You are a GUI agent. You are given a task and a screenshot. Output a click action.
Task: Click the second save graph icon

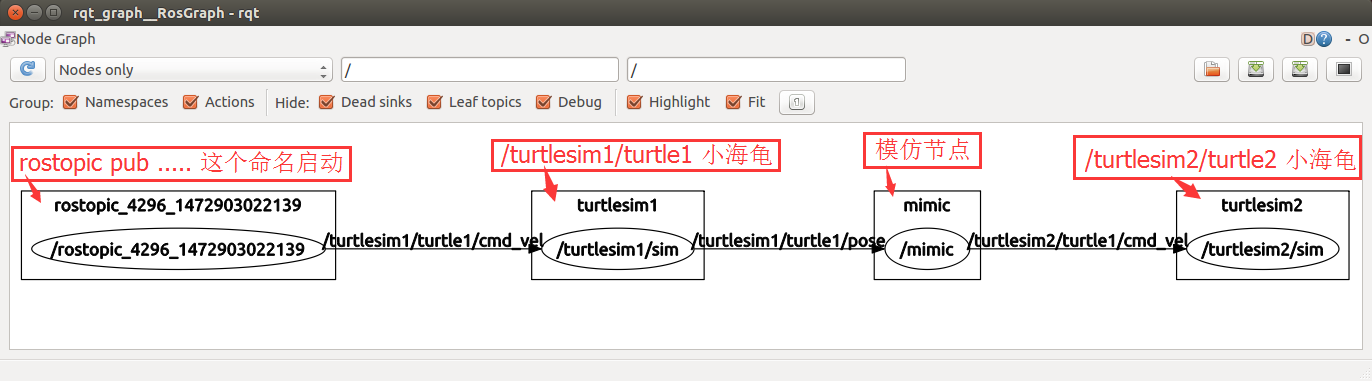[x=1299, y=69]
